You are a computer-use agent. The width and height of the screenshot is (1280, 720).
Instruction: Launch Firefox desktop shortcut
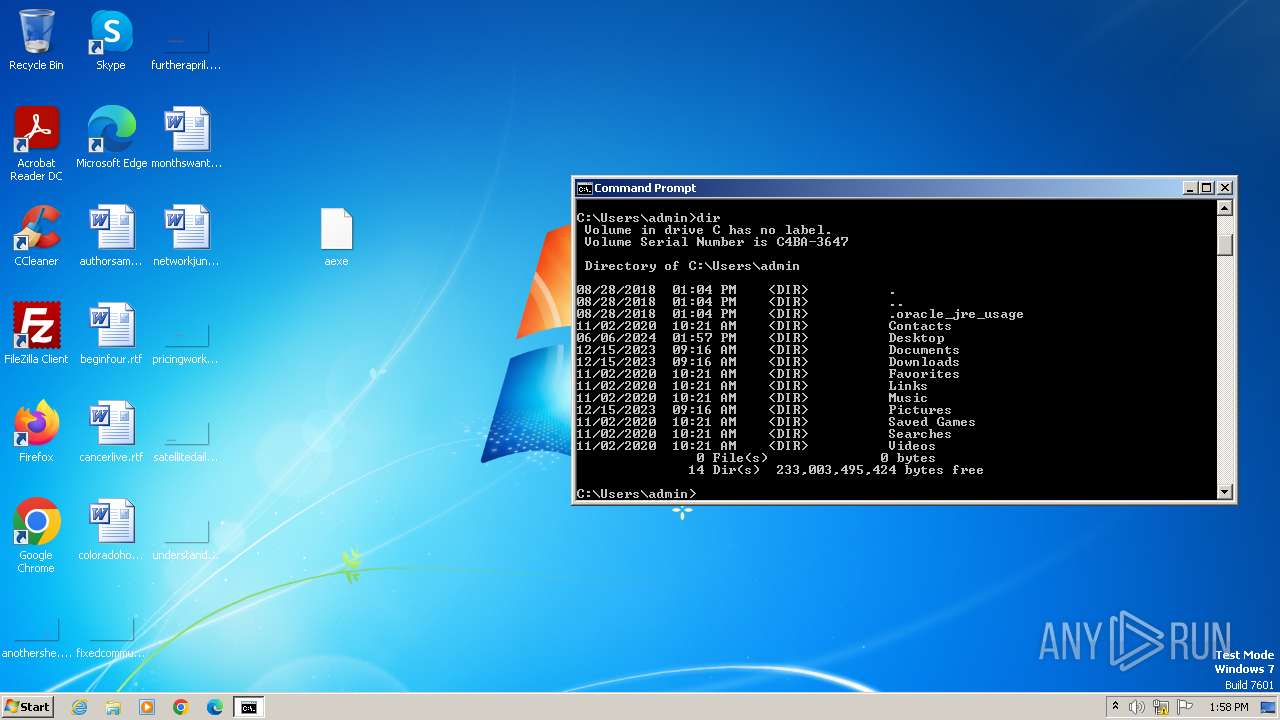(36, 432)
